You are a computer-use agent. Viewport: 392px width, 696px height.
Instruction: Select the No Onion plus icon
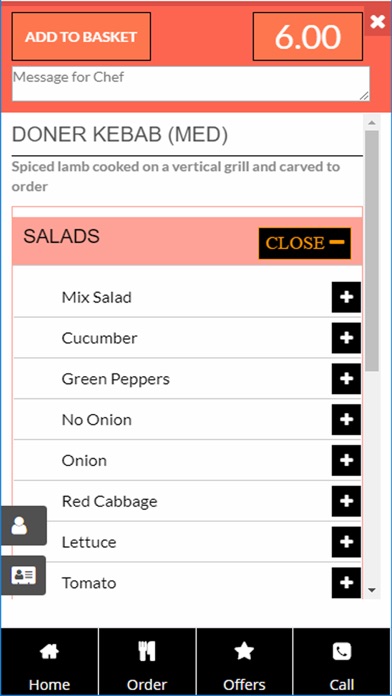[x=346, y=419]
